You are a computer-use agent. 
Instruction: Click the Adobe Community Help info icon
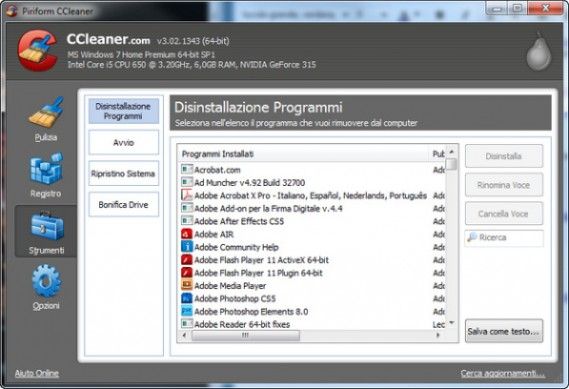[x=187, y=247]
